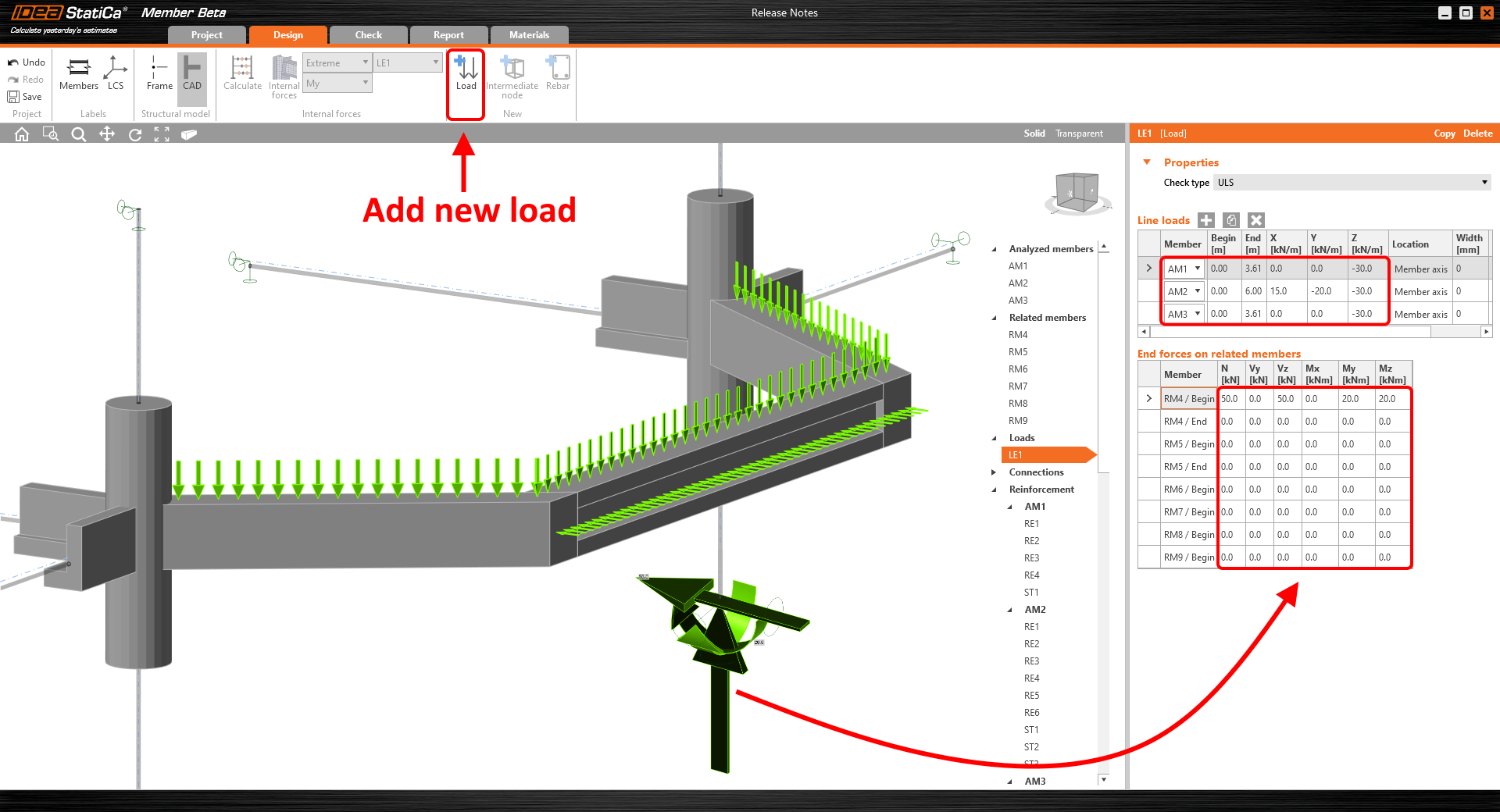
Task: Collapse the Properties section
Action: (x=1147, y=162)
